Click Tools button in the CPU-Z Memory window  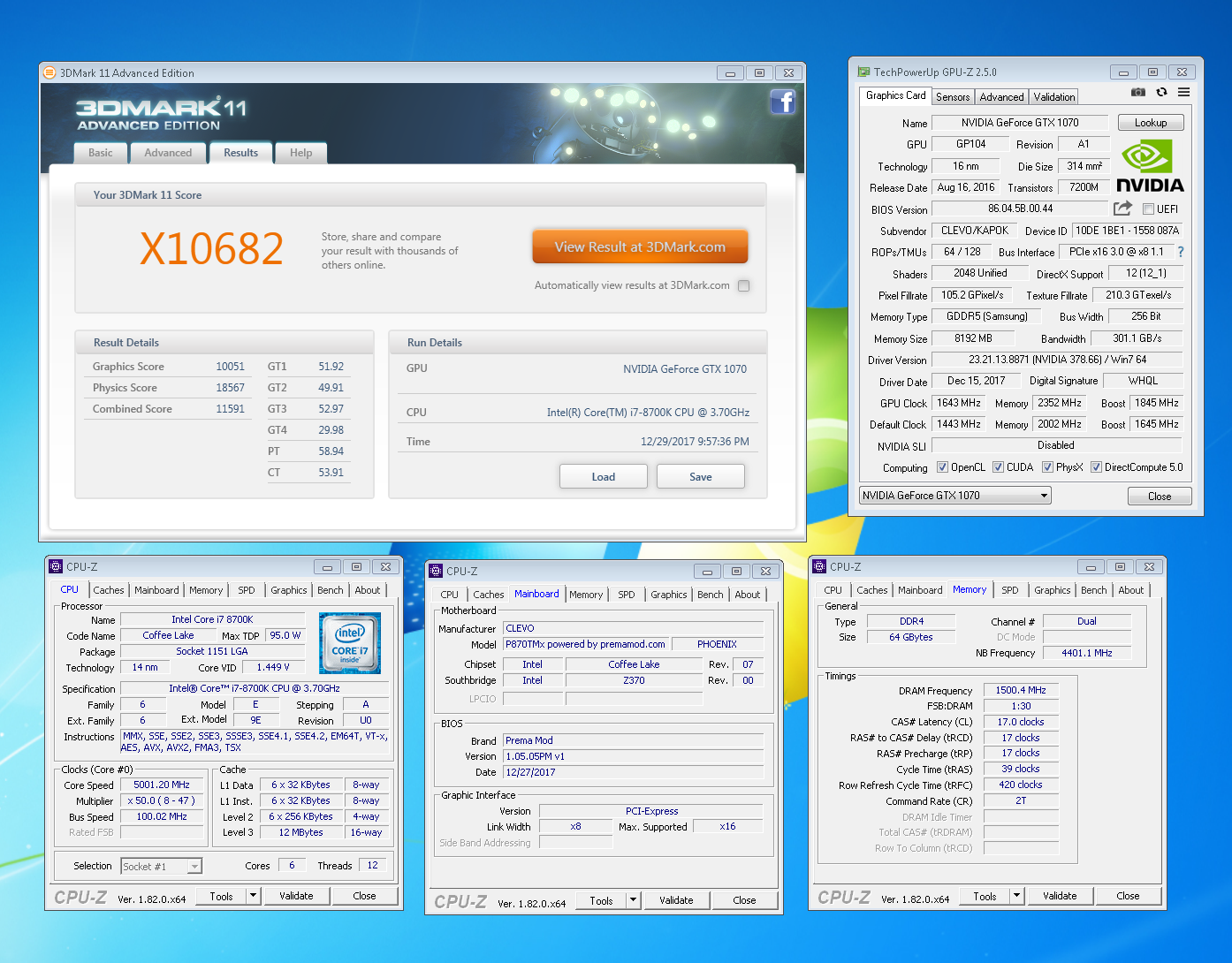tap(985, 896)
